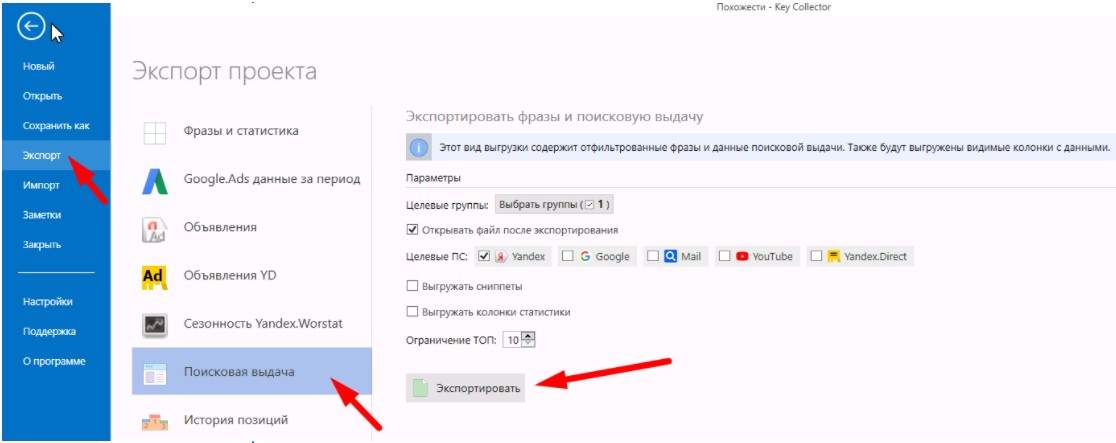Click the Сезонность monitor chart icon
Screen dimensions: 1116x443
click(x=154, y=325)
